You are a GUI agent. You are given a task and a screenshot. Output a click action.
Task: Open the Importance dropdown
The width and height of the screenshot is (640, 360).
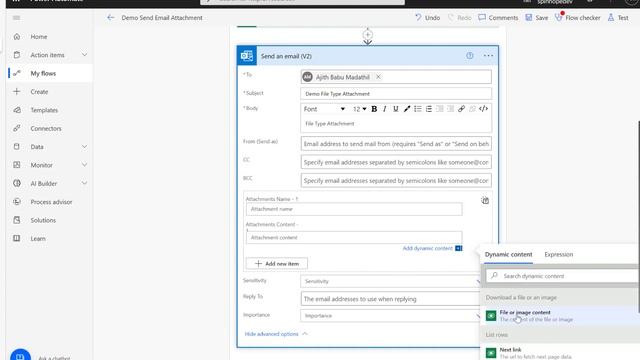tap(391, 316)
